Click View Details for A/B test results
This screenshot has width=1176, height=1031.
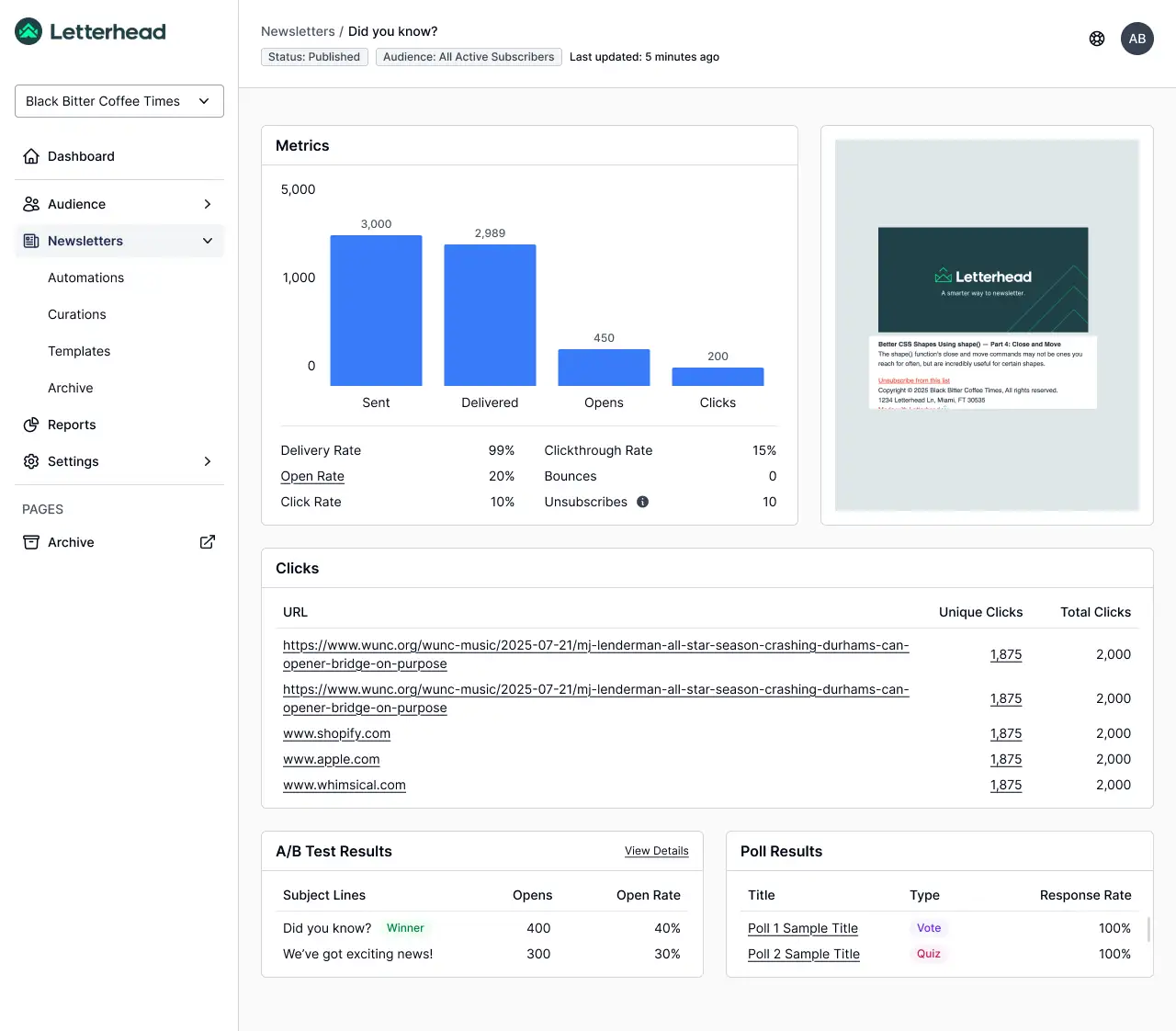656,851
